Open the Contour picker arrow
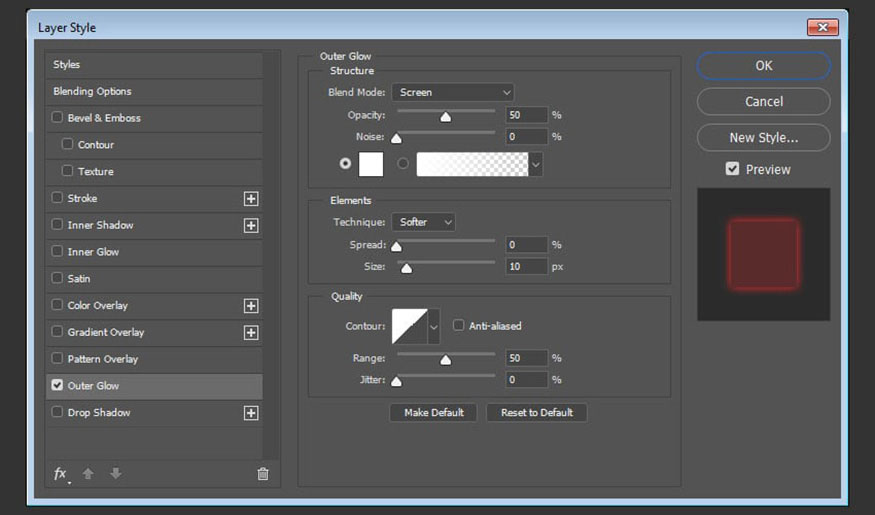The width and height of the screenshot is (875, 515). click(434, 326)
